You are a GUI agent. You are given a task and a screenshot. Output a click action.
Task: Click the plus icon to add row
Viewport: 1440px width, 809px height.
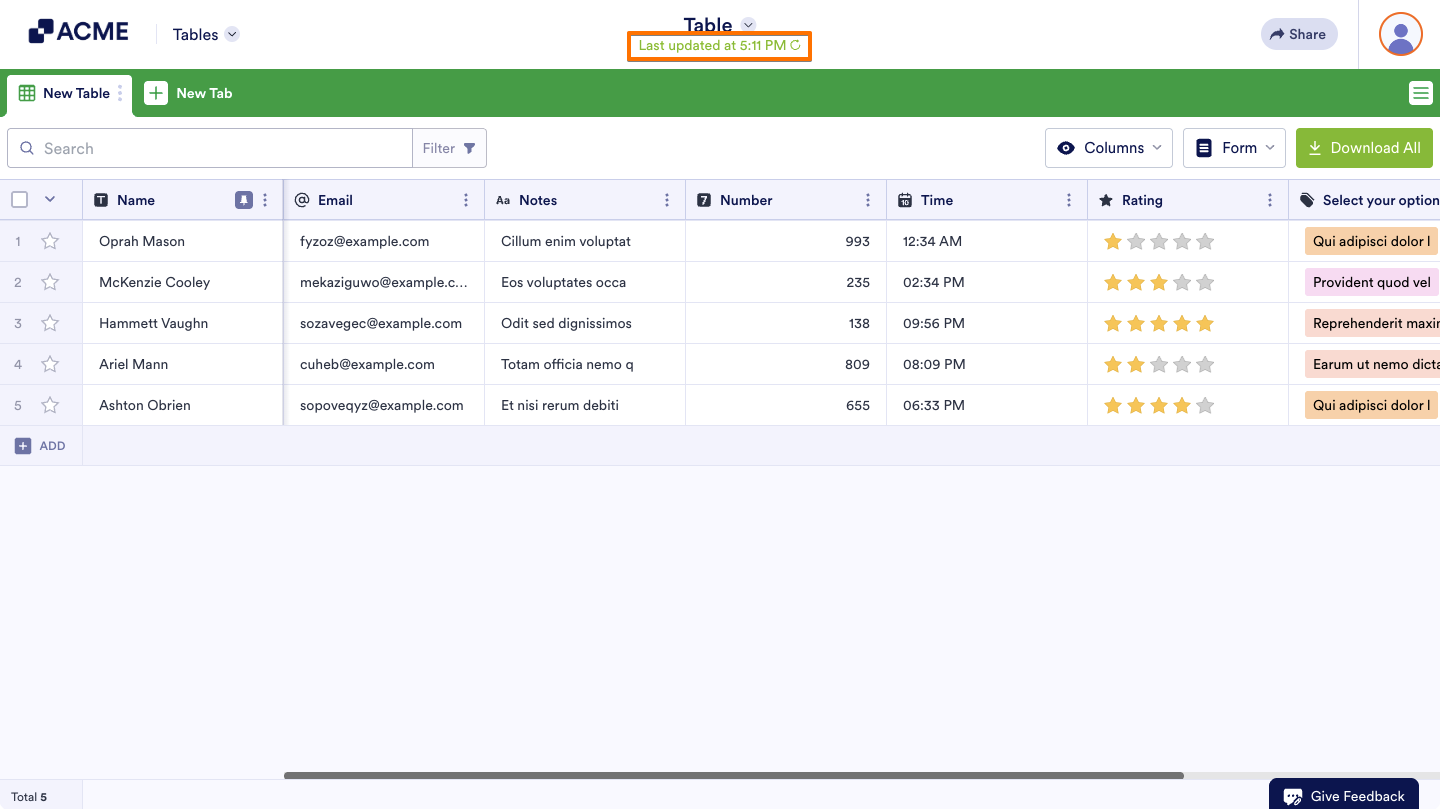click(23, 446)
